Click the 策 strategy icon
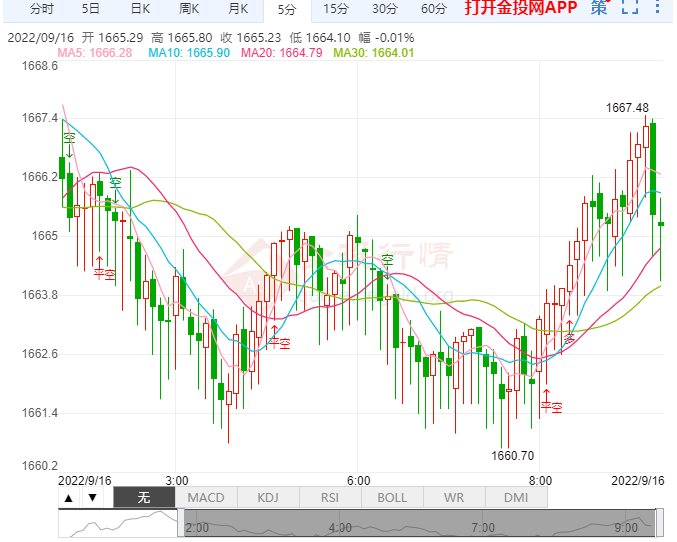Screen dimensions: 677x542 pyautogui.click(x=599, y=9)
